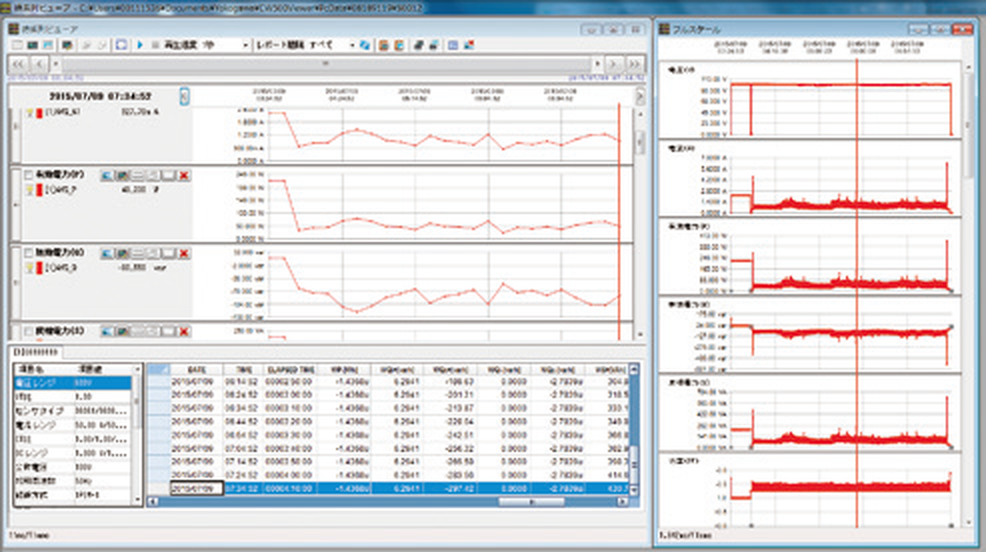Click the blue refresh icon beside レポート期間
986x552 pixels.
point(364,45)
